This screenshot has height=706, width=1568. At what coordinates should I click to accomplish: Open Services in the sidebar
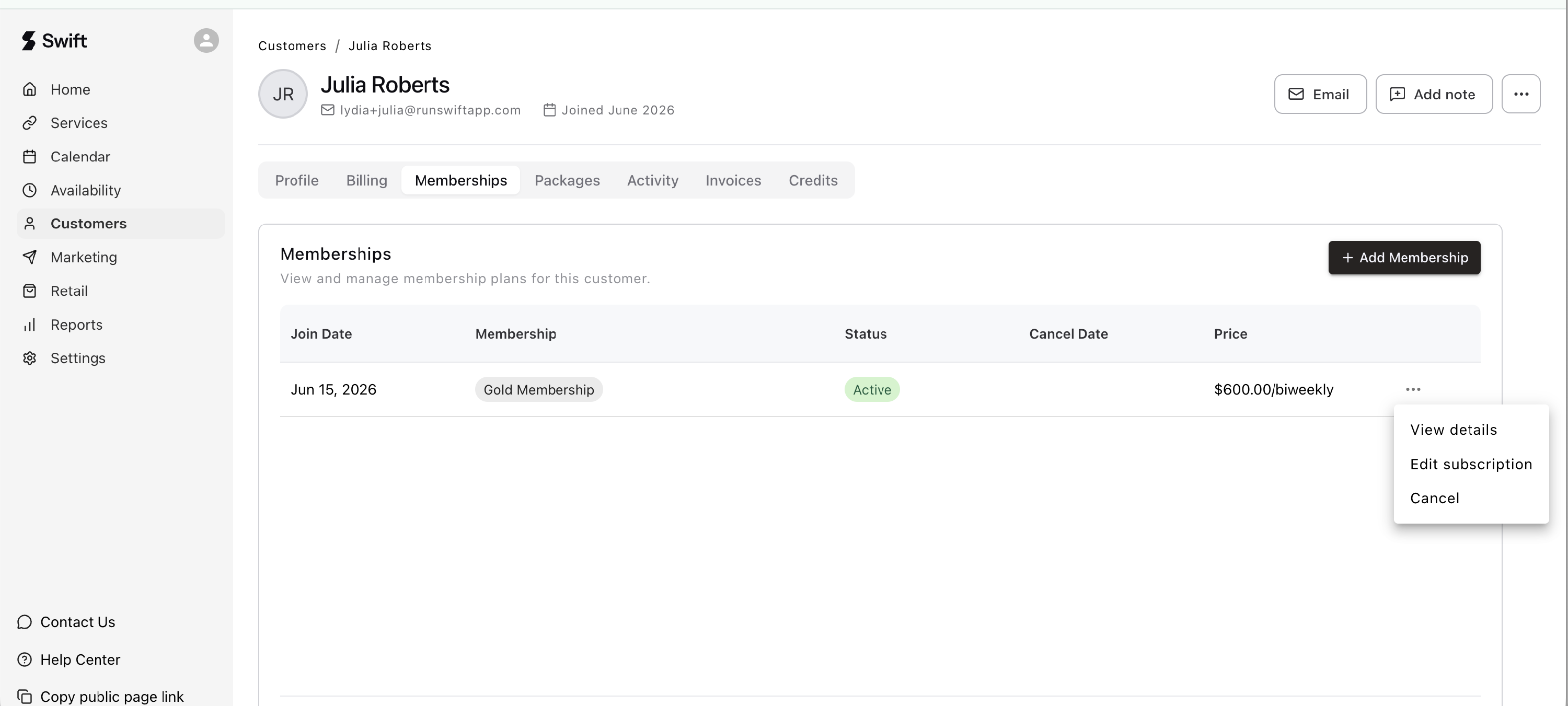[x=121, y=123]
